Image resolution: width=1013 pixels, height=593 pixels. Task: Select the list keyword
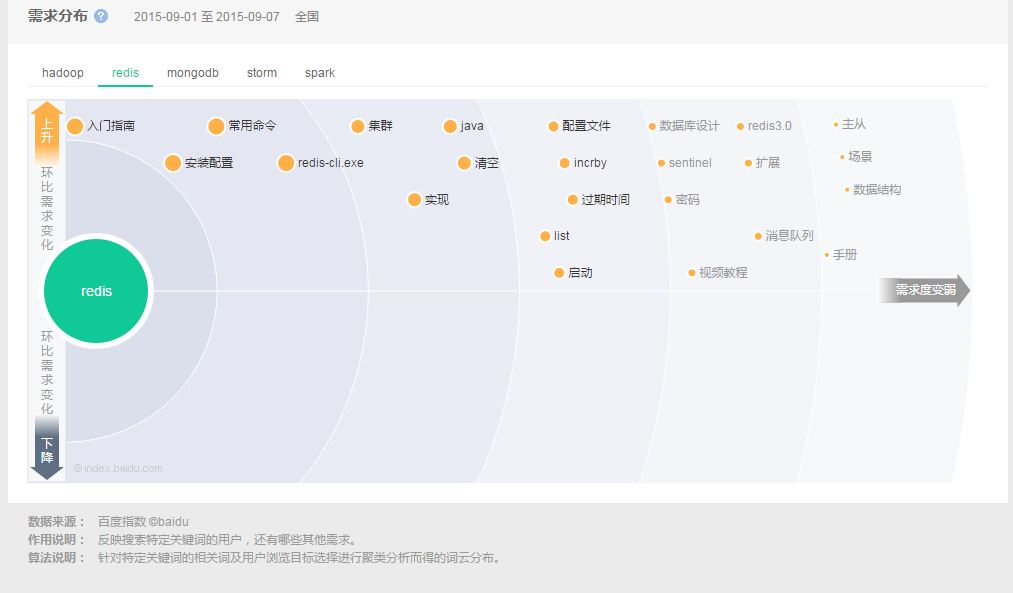[x=555, y=236]
